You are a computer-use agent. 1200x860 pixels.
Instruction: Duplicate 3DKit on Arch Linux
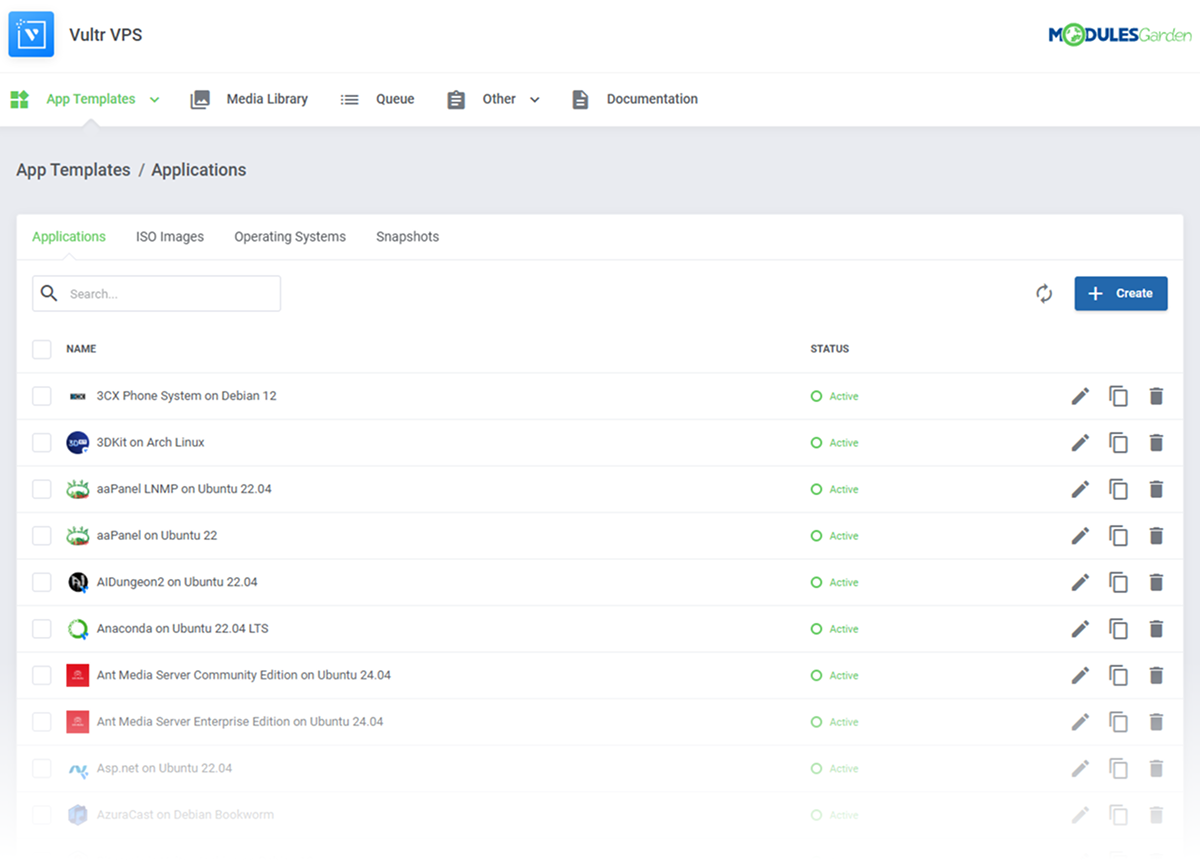pyautogui.click(x=1118, y=442)
